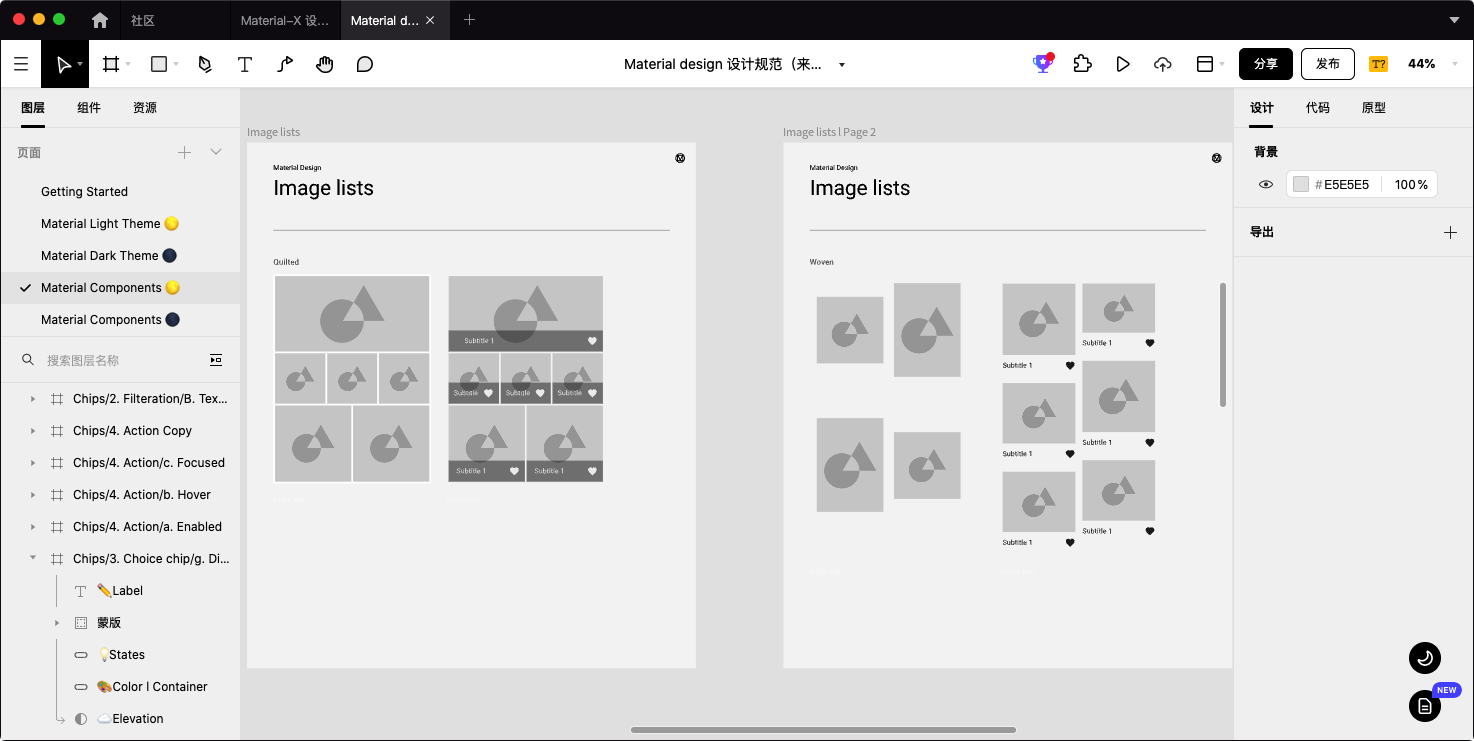
Task: Click the vertical canvas scrollbar
Action: click(x=1223, y=344)
